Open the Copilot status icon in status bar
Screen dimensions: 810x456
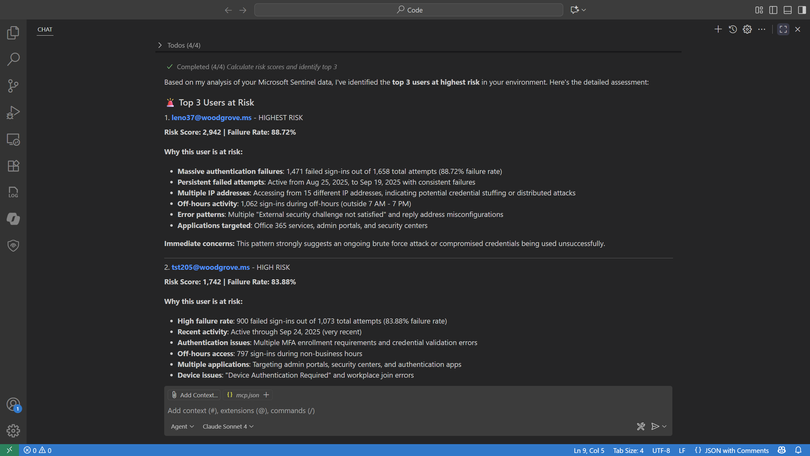782,450
